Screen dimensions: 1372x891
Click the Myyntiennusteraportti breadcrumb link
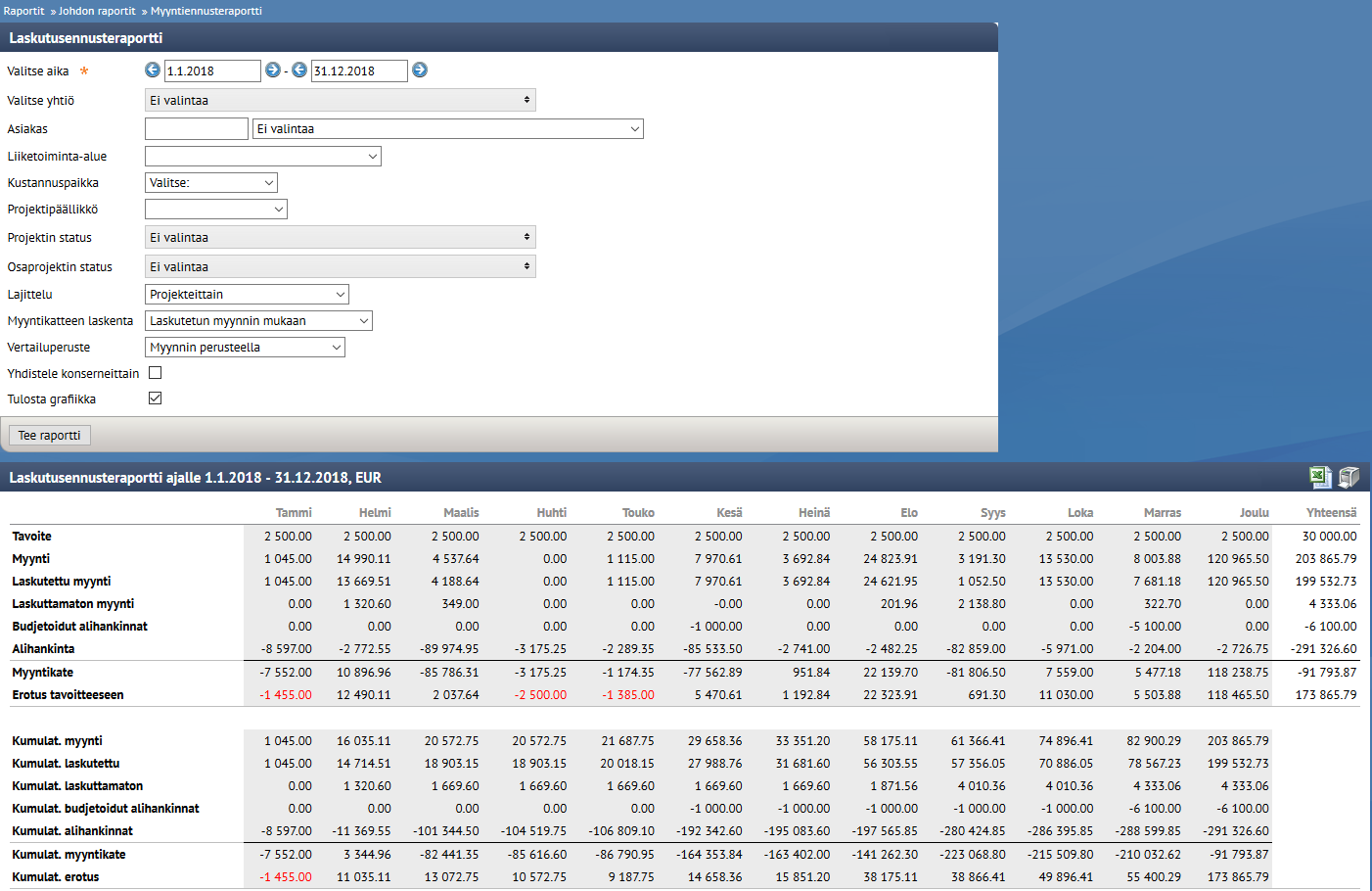pos(206,11)
